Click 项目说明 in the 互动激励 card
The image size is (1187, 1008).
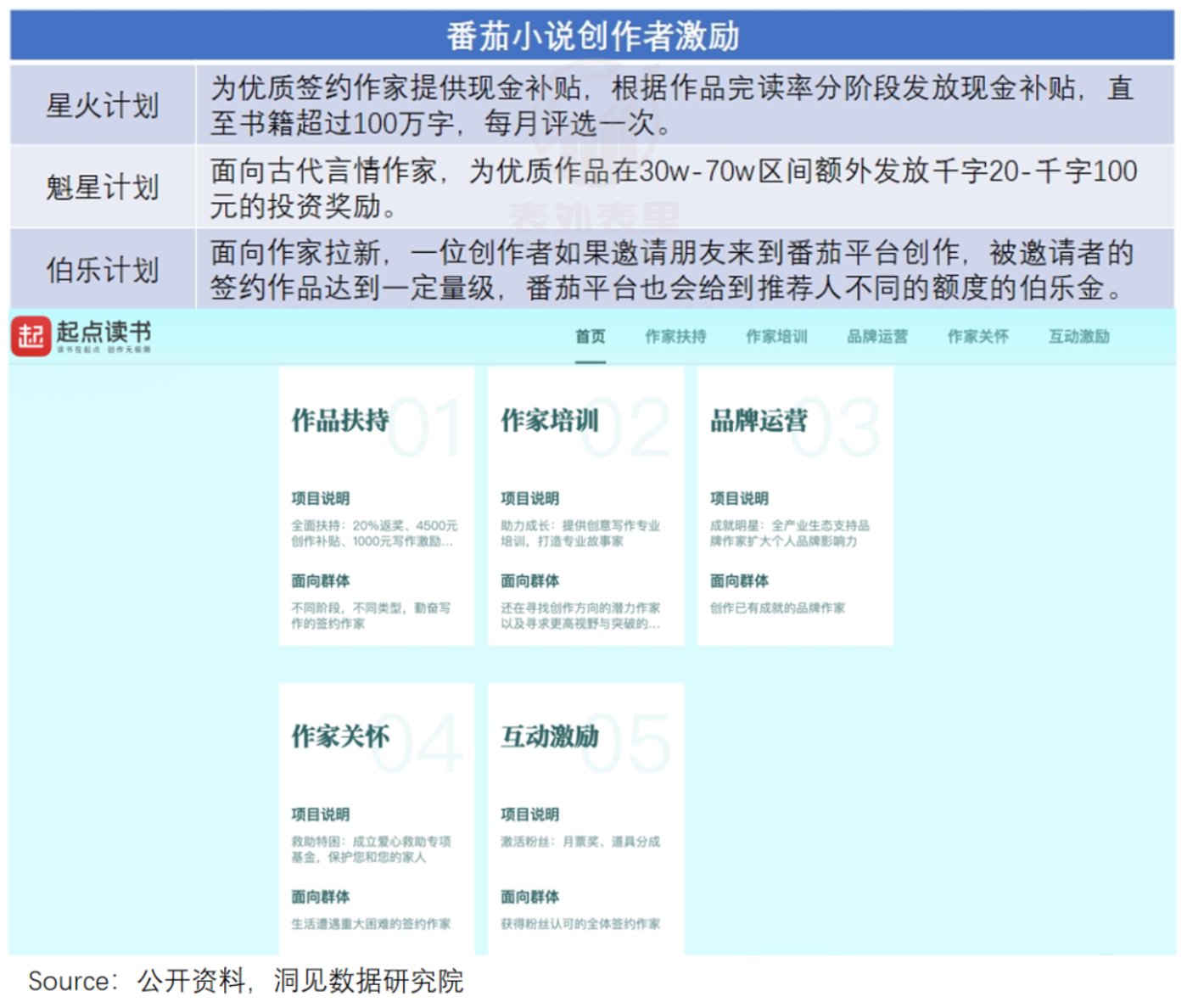point(530,814)
